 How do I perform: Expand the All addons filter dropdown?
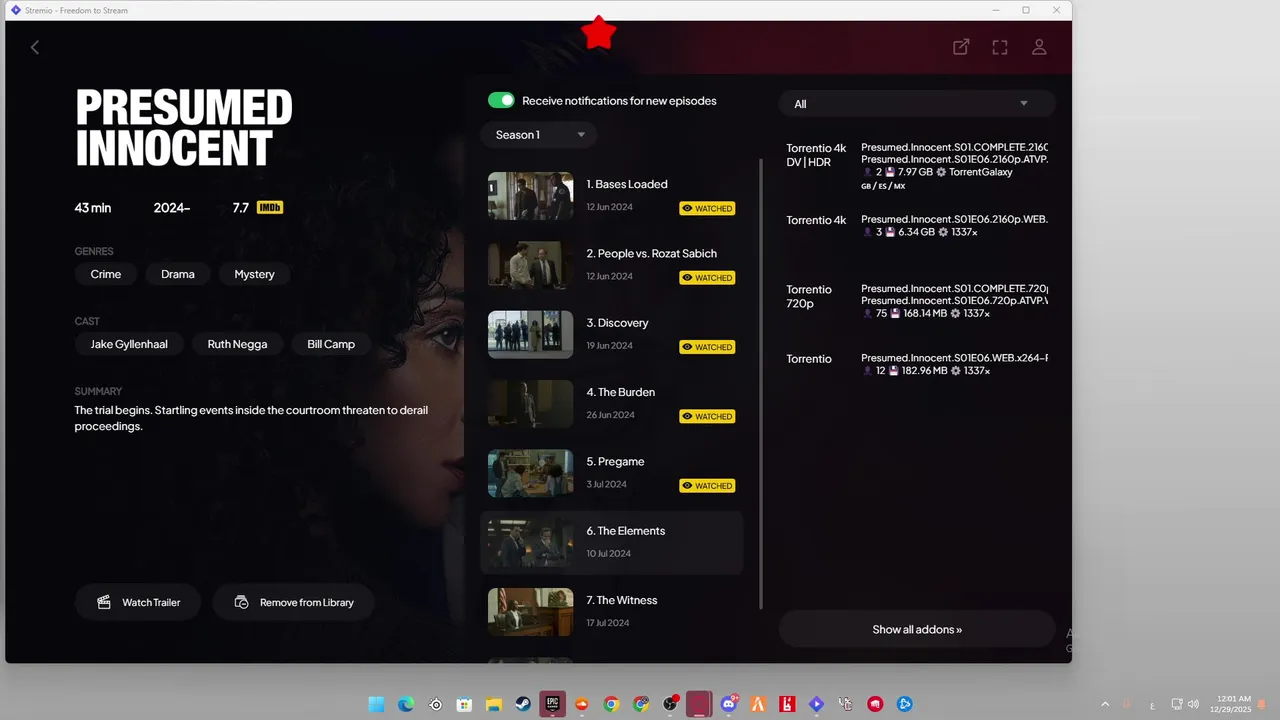coord(917,104)
